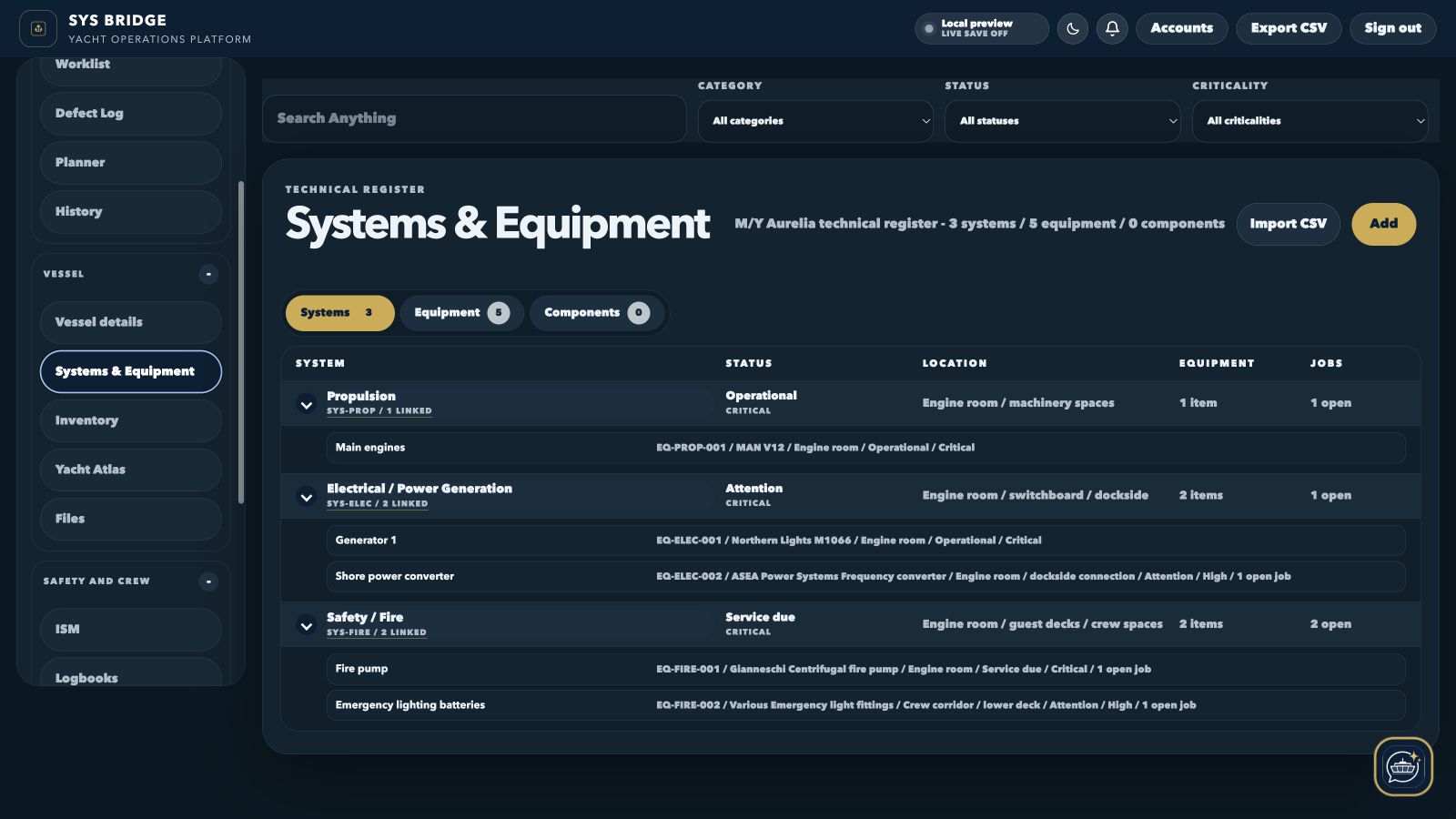Screen dimensions: 1456x819
Task: Open the Shore power converter row
Action: pyautogui.click(x=865, y=576)
